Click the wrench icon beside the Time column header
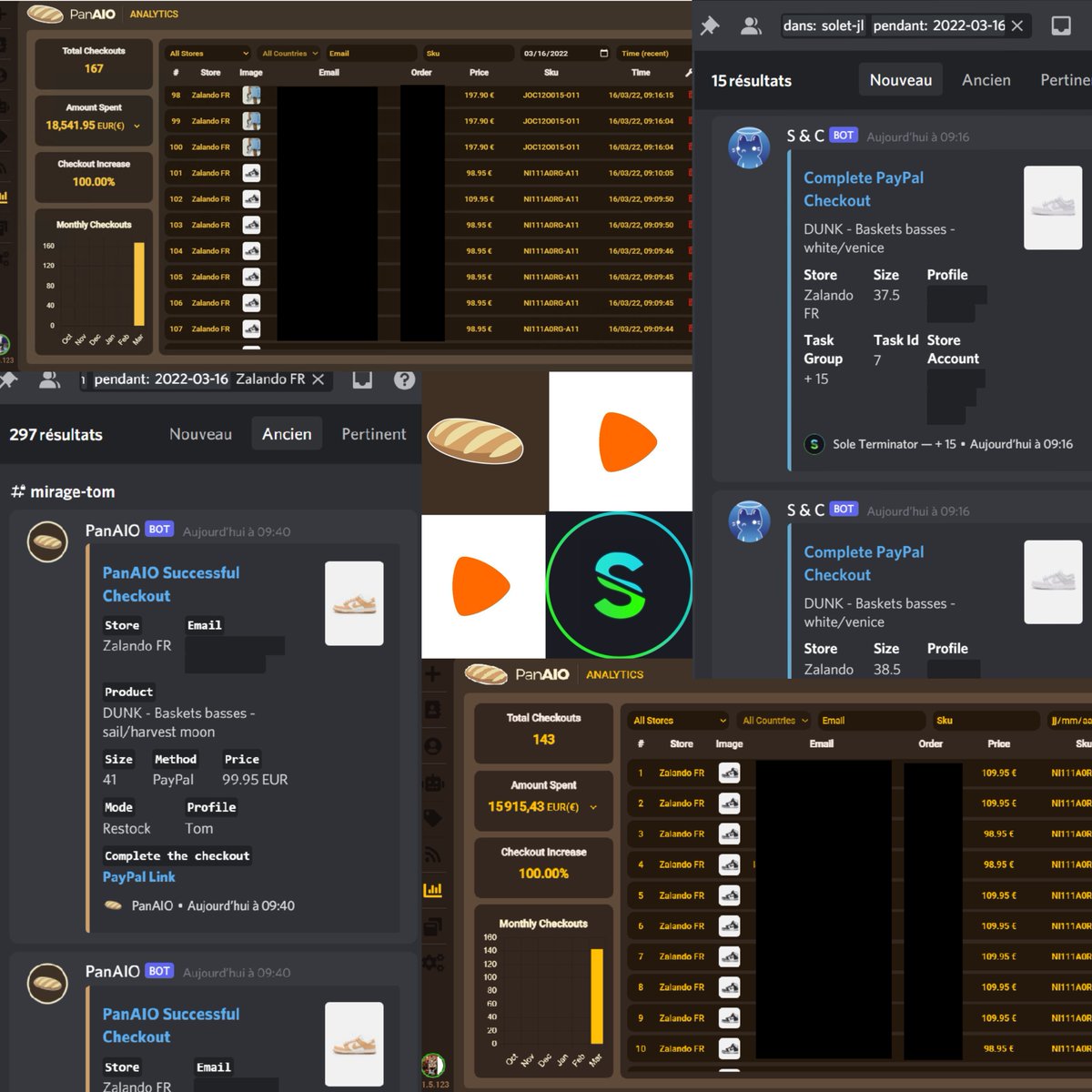 click(688, 73)
